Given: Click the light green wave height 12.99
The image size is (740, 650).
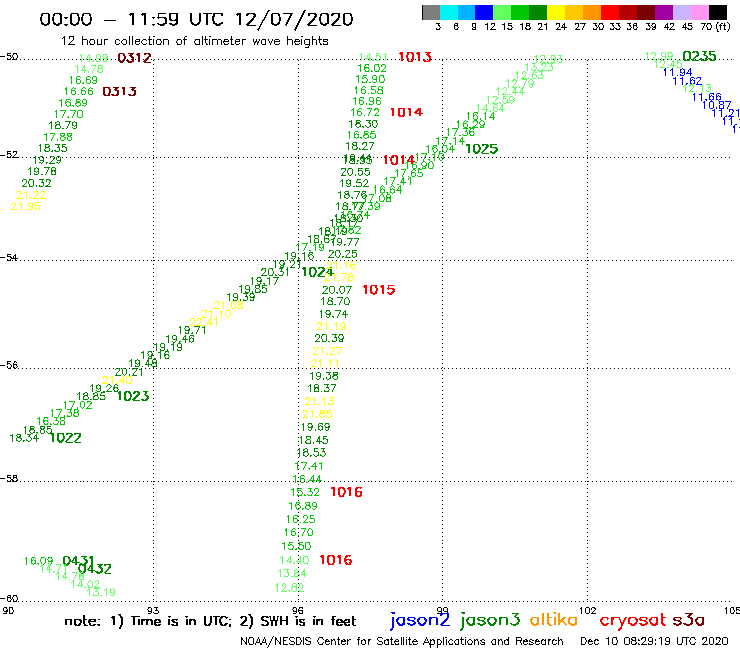Looking at the screenshot, I should pyautogui.click(x=659, y=56).
